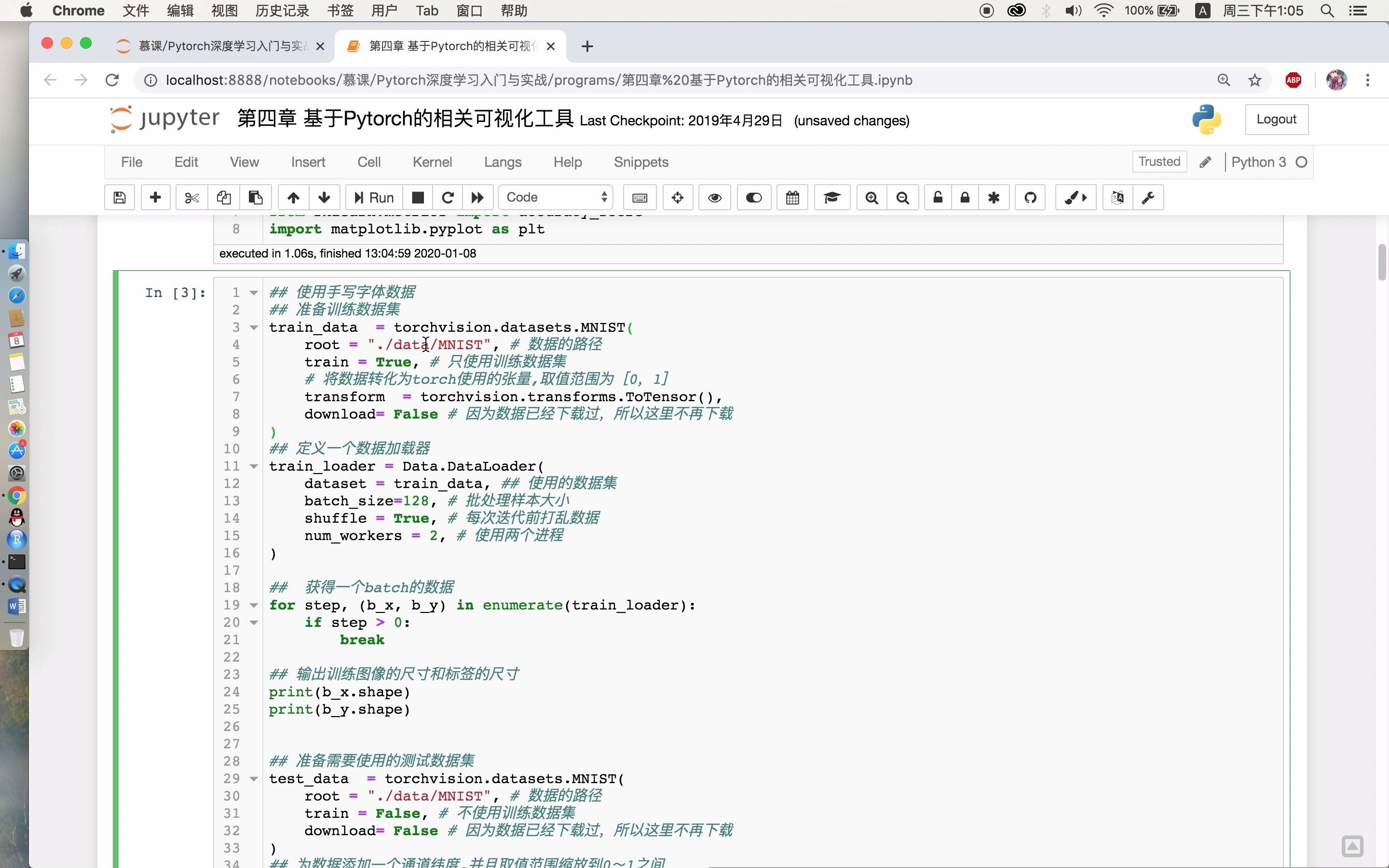Click the Logout button
This screenshot has height=868, width=1389.
point(1276,120)
